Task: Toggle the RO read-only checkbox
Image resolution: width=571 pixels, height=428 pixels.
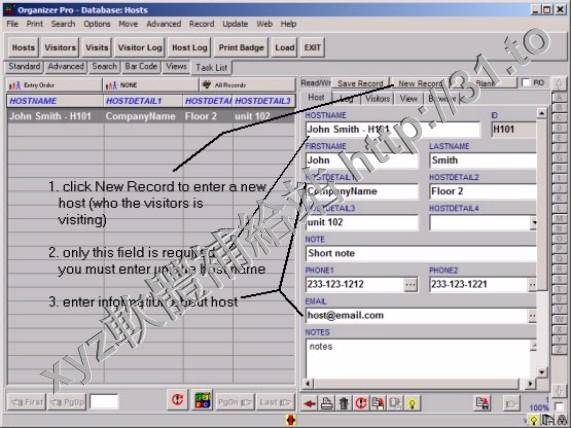Action: (x=526, y=83)
